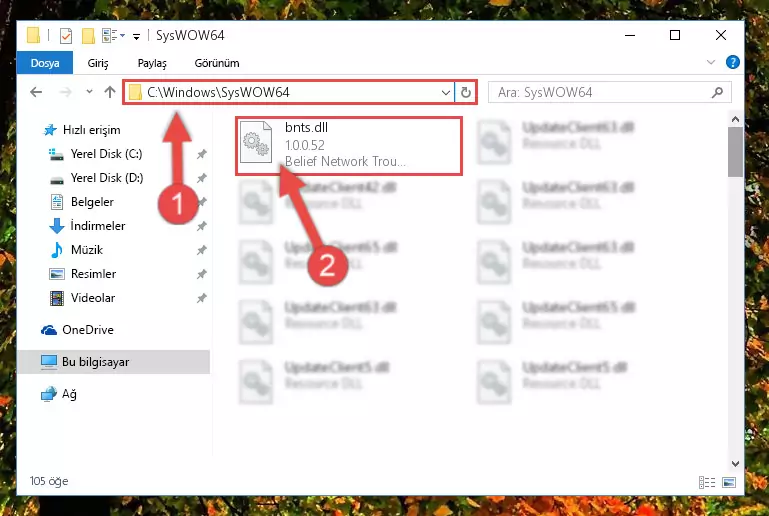Viewport: 769px width, 516px height.
Task: Refresh the SysWOW64 folder
Action: coord(465,92)
